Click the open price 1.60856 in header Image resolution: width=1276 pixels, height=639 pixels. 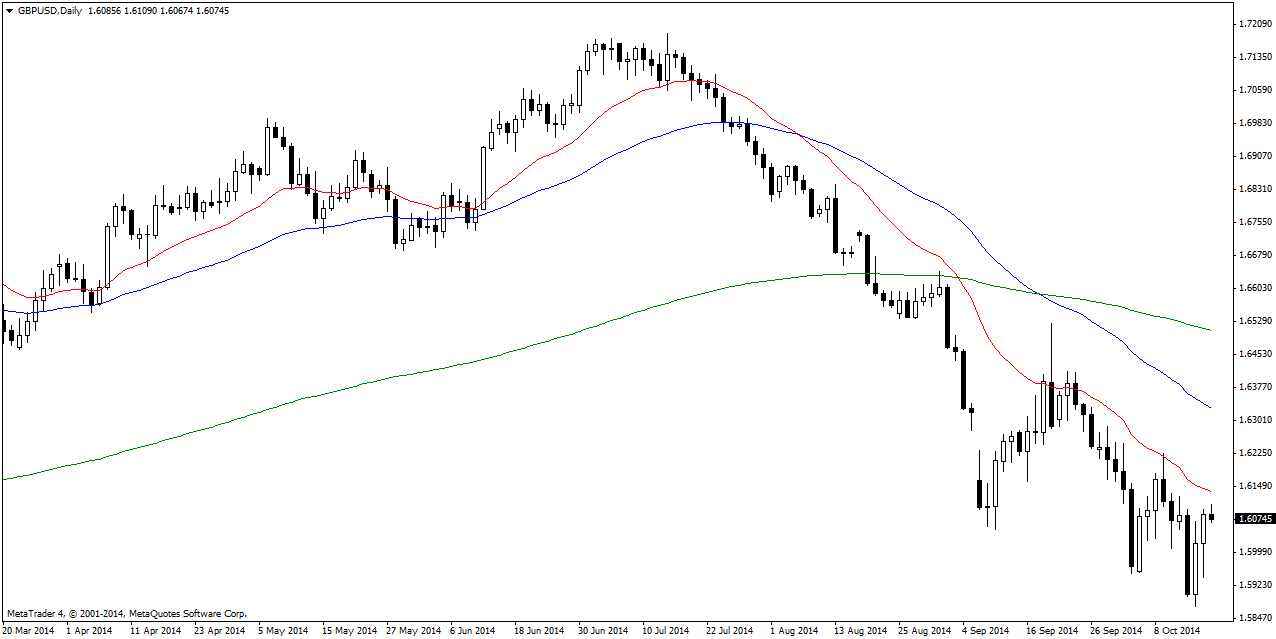[x=107, y=10]
